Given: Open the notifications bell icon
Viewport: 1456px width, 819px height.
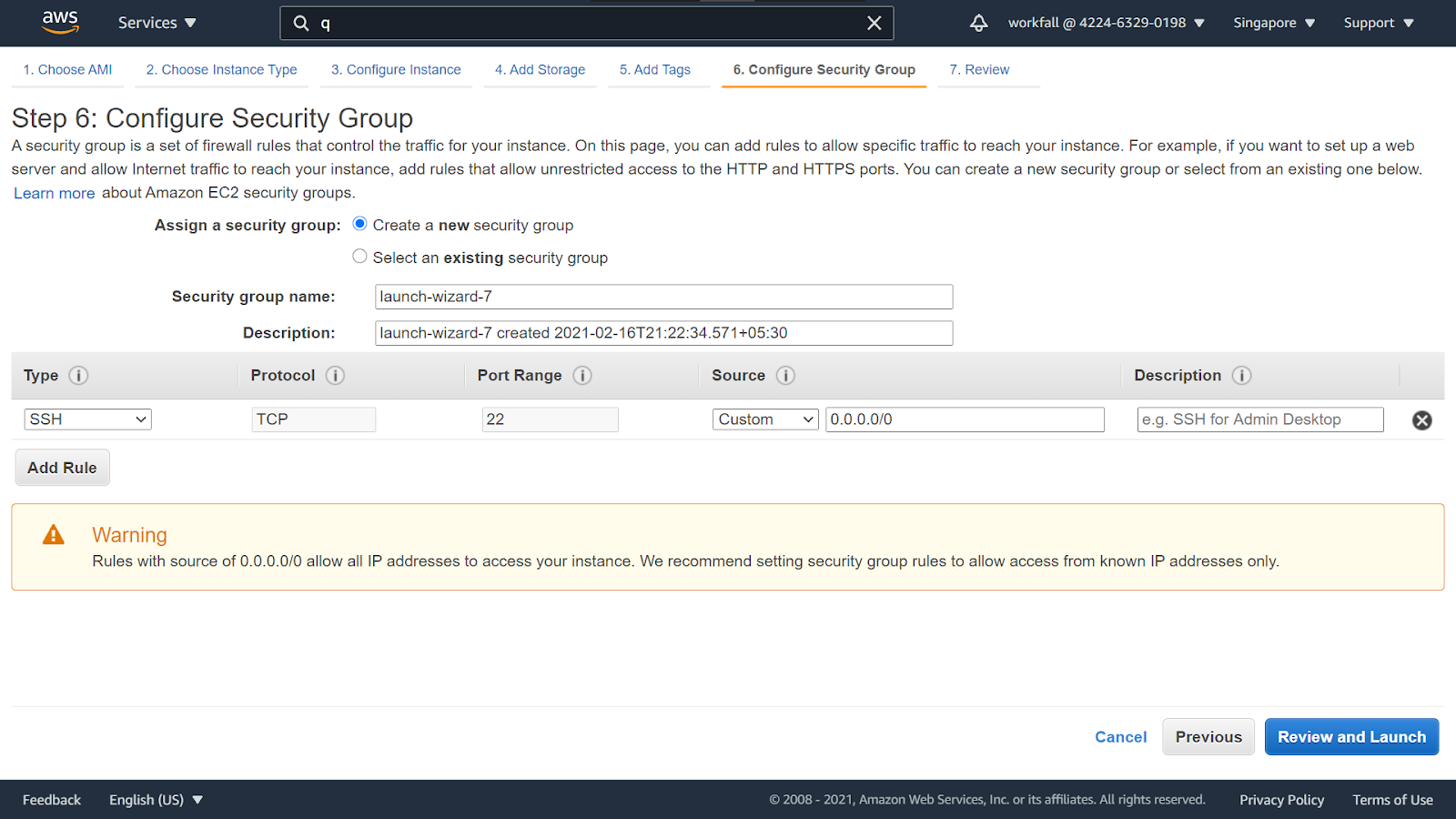Looking at the screenshot, I should [978, 23].
